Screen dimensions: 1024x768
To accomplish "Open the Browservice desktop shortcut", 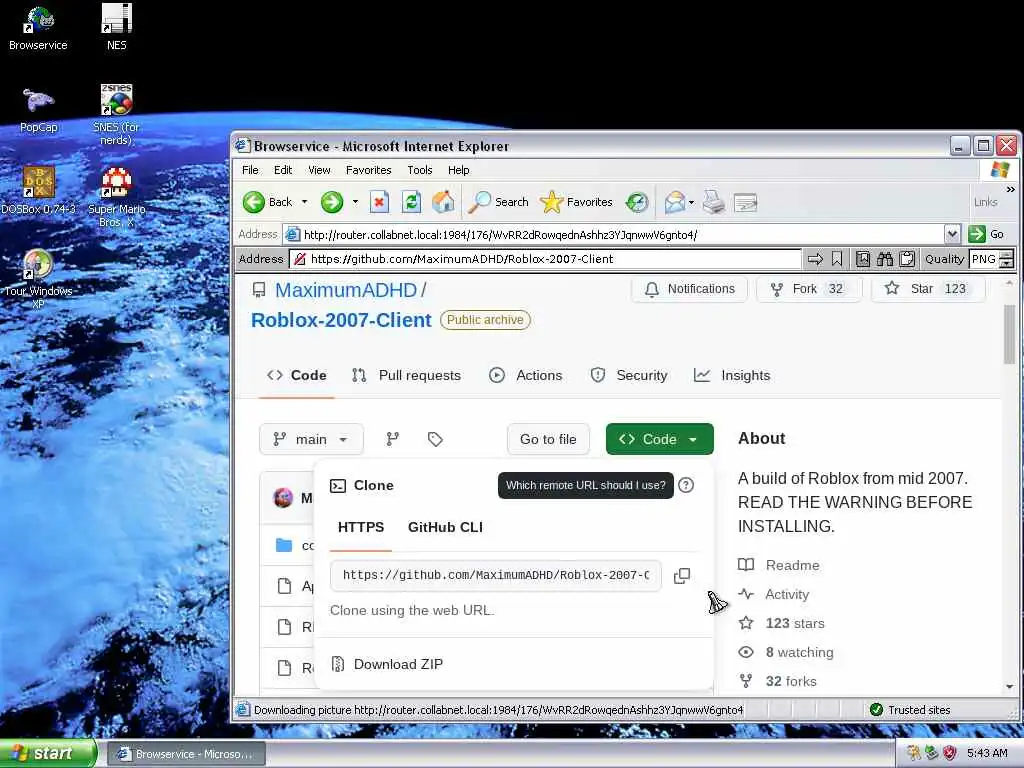I will coord(38,28).
